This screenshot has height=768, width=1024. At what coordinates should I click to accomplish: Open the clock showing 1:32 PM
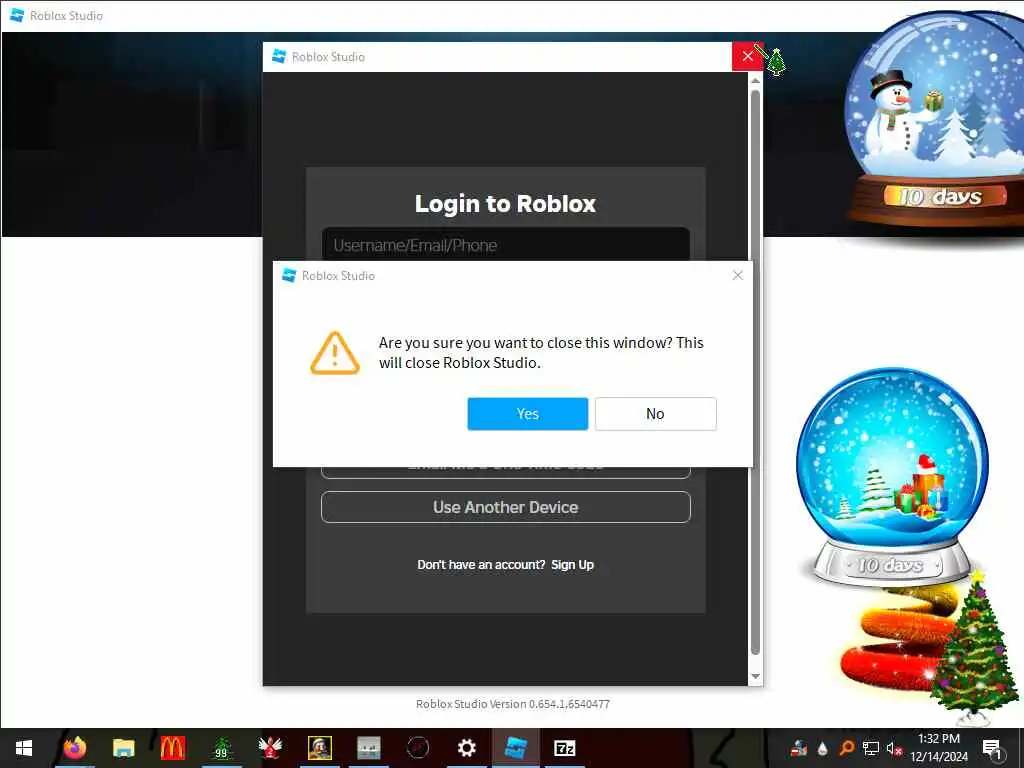click(938, 748)
